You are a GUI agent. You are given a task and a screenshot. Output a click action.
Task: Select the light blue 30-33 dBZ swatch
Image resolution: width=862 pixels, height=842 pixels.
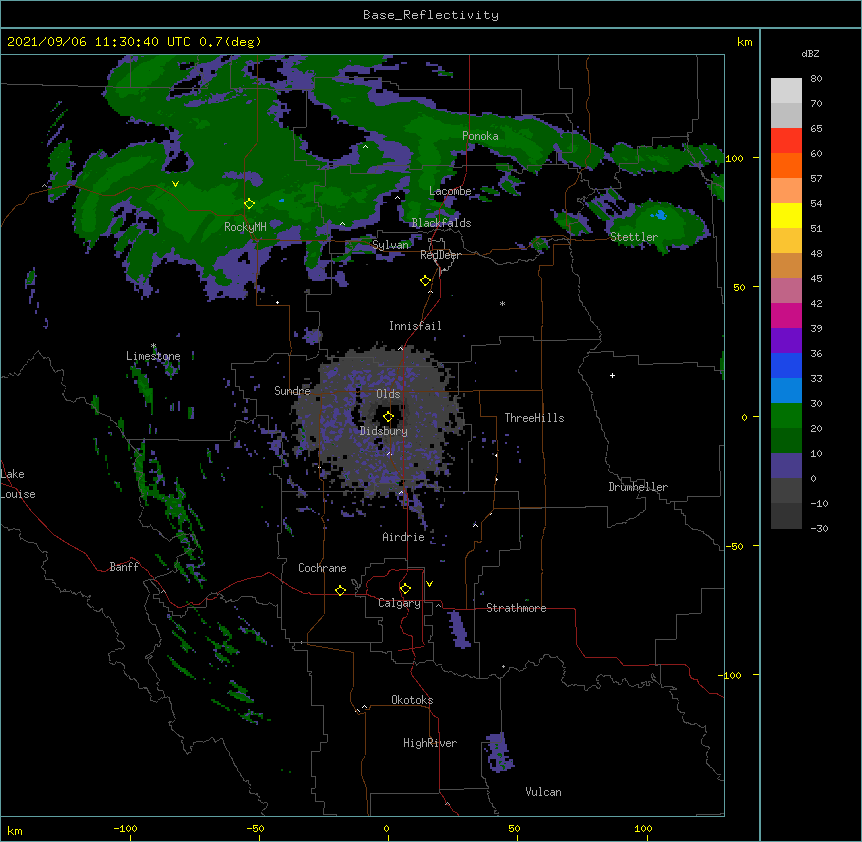(786, 391)
